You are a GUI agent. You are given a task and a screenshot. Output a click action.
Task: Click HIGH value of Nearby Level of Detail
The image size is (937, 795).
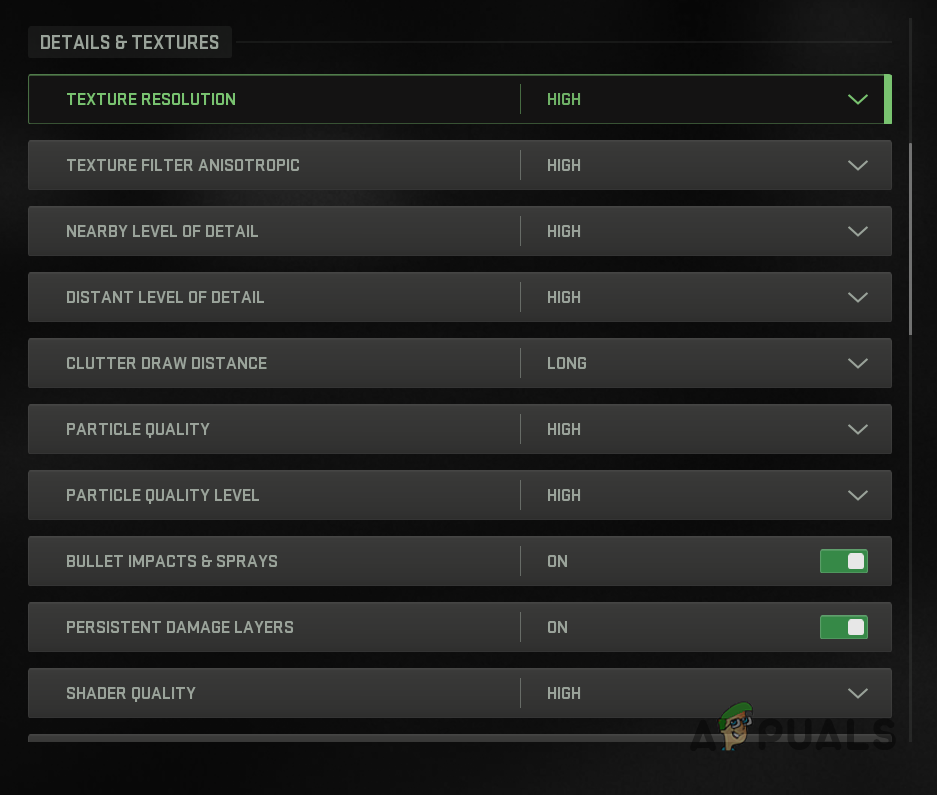564,231
